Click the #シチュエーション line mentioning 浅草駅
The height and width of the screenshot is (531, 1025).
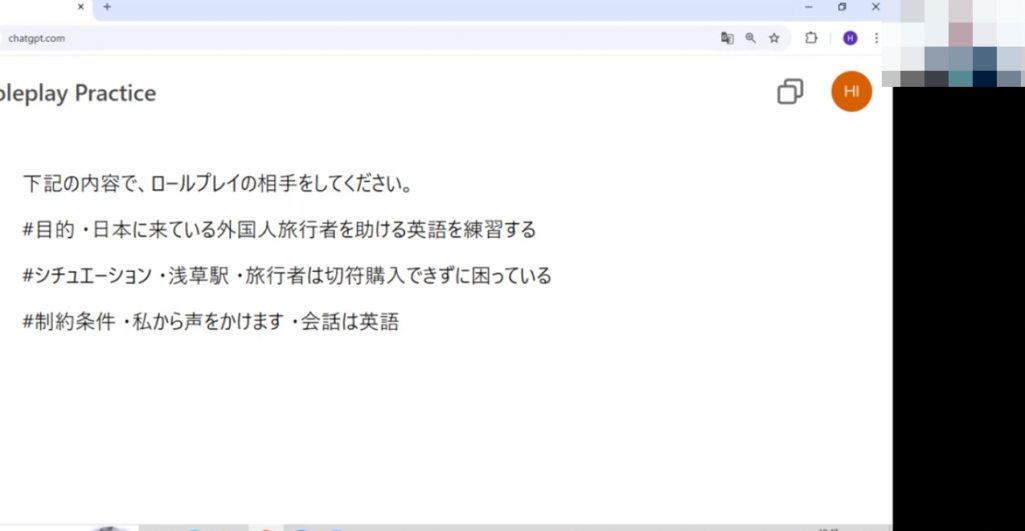coord(287,275)
